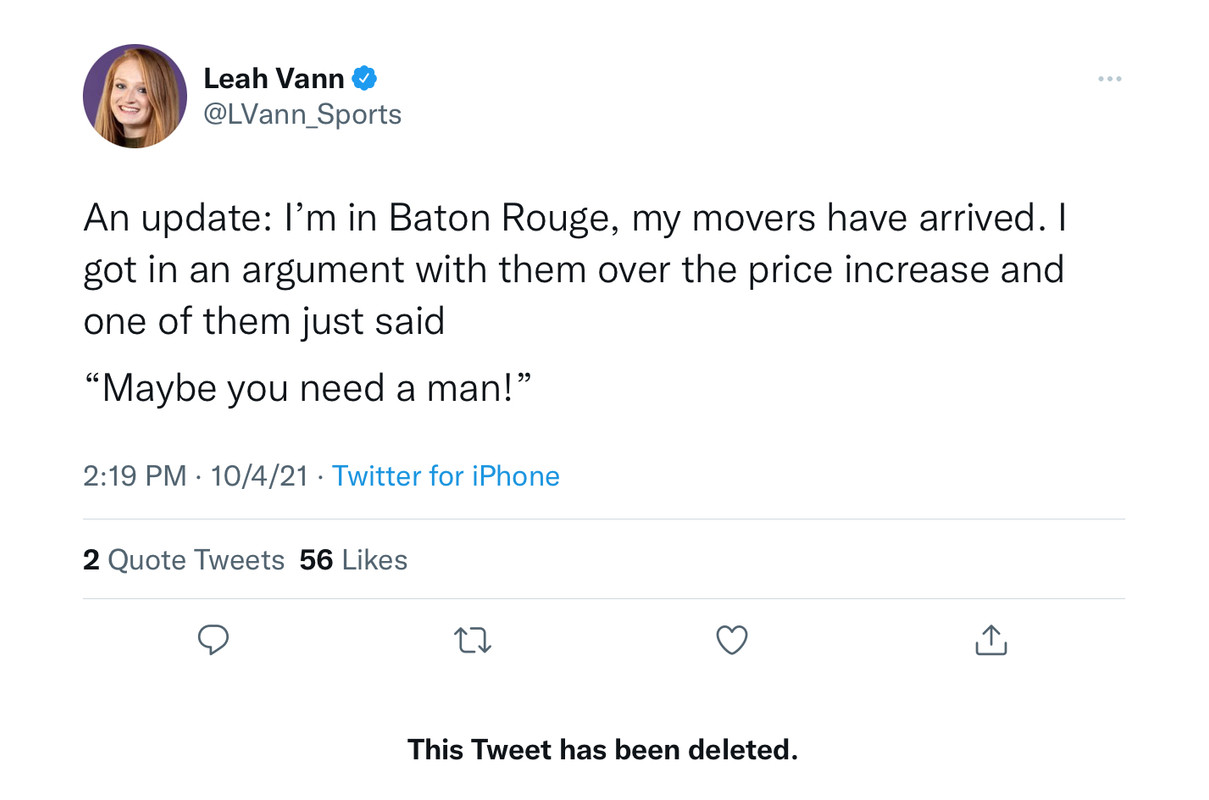The width and height of the screenshot is (1209, 800).
Task: Click the tweet's first line mentioning Baton Rouge
Action: click(x=575, y=217)
